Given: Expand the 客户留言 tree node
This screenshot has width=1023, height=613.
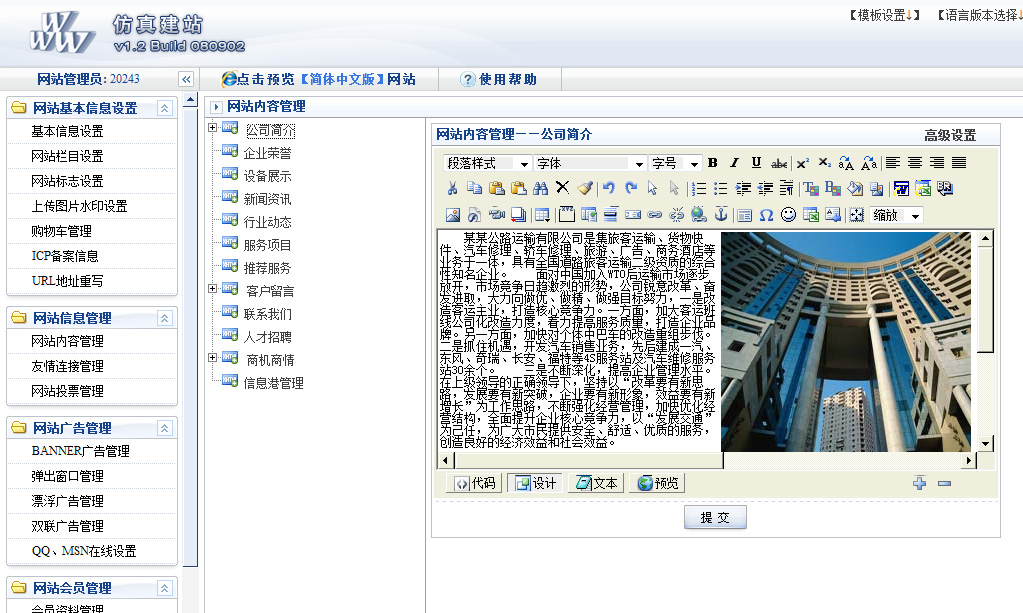Looking at the screenshot, I should click(212, 289).
